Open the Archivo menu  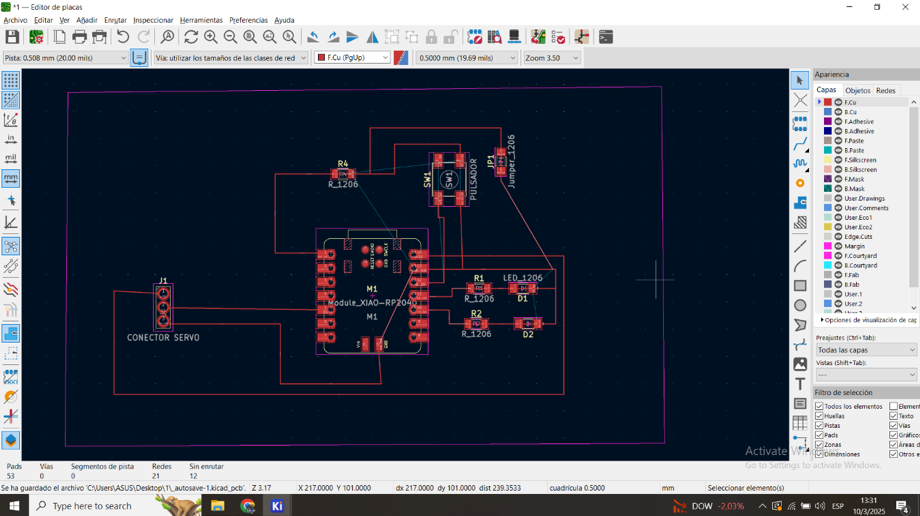[15, 20]
